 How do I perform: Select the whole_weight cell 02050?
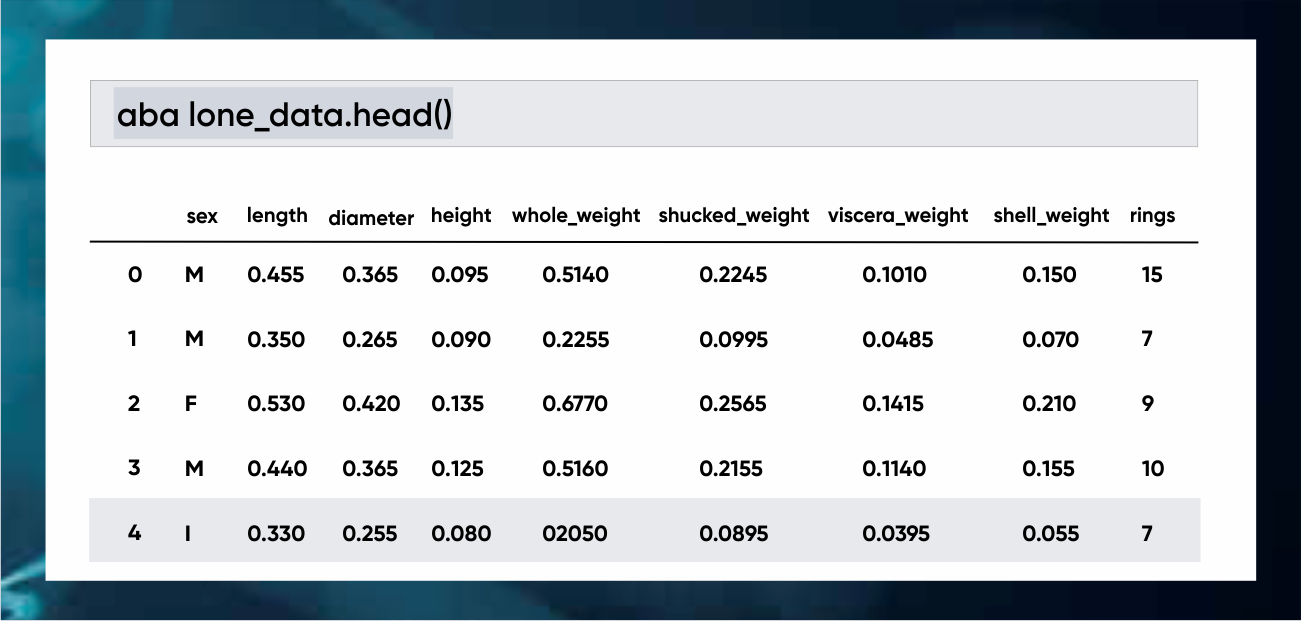(x=575, y=533)
